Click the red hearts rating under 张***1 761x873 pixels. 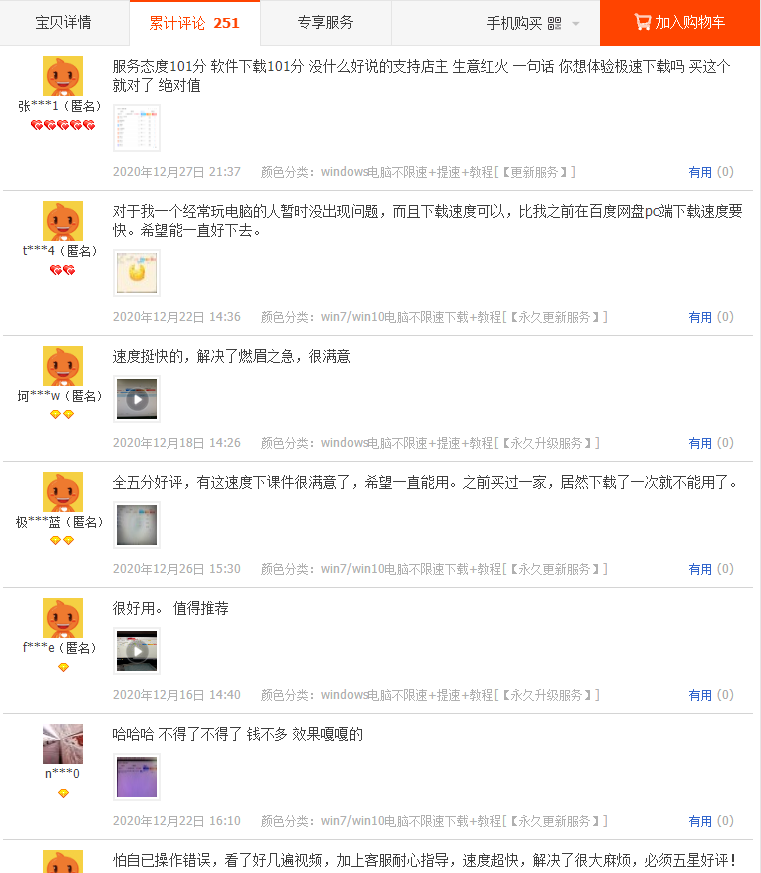click(x=63, y=125)
